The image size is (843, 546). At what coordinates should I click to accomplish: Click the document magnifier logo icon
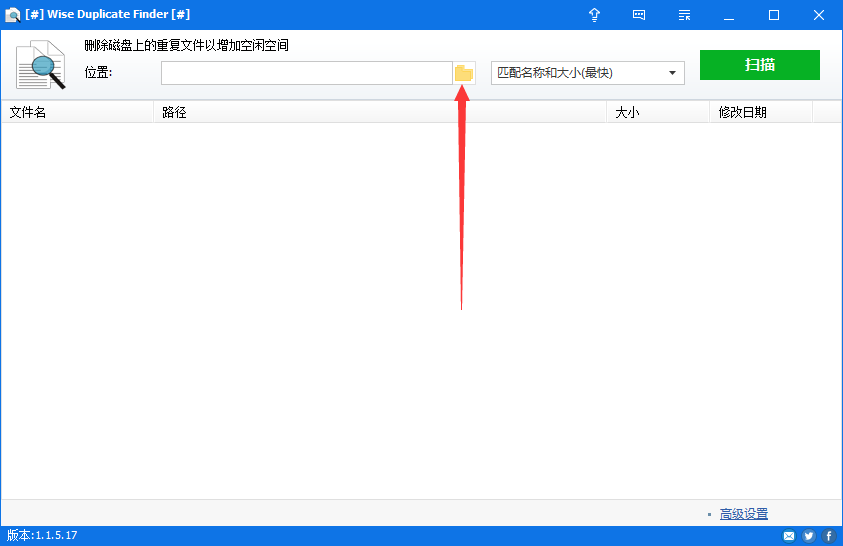pyautogui.click(x=41, y=64)
